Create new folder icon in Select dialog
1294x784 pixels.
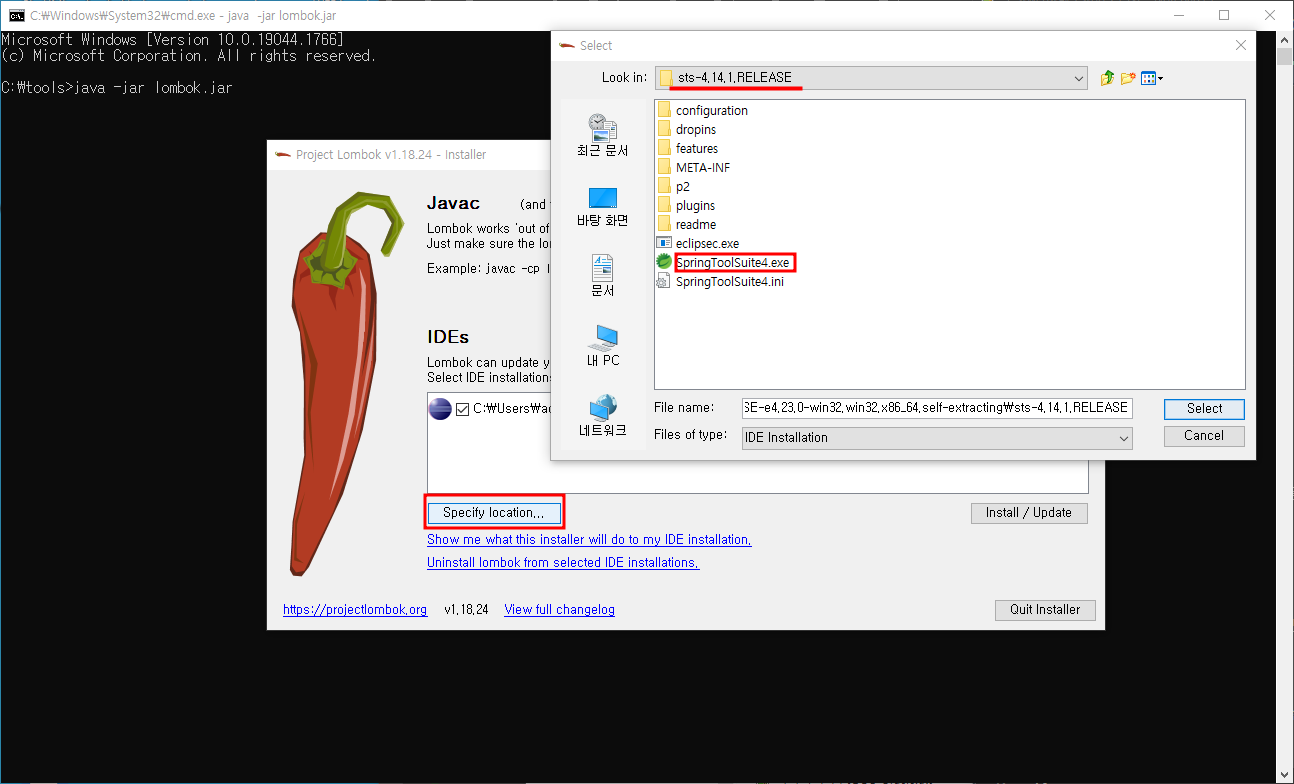click(1128, 78)
